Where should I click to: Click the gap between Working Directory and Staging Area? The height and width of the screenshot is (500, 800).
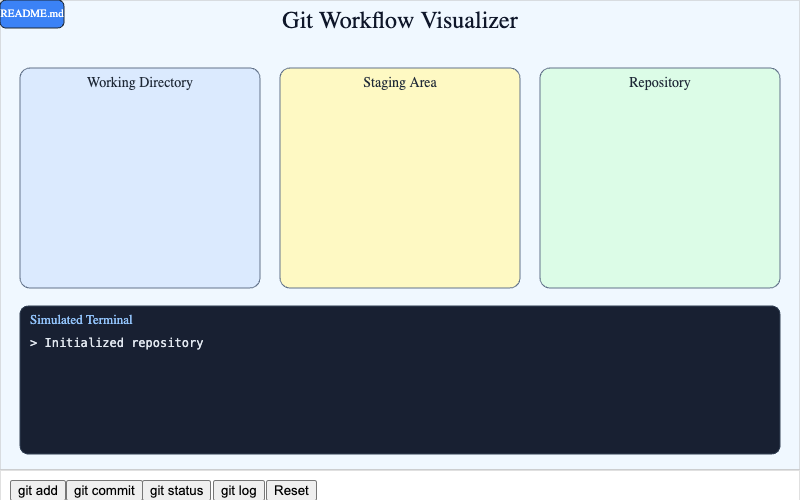pyautogui.click(x=270, y=180)
